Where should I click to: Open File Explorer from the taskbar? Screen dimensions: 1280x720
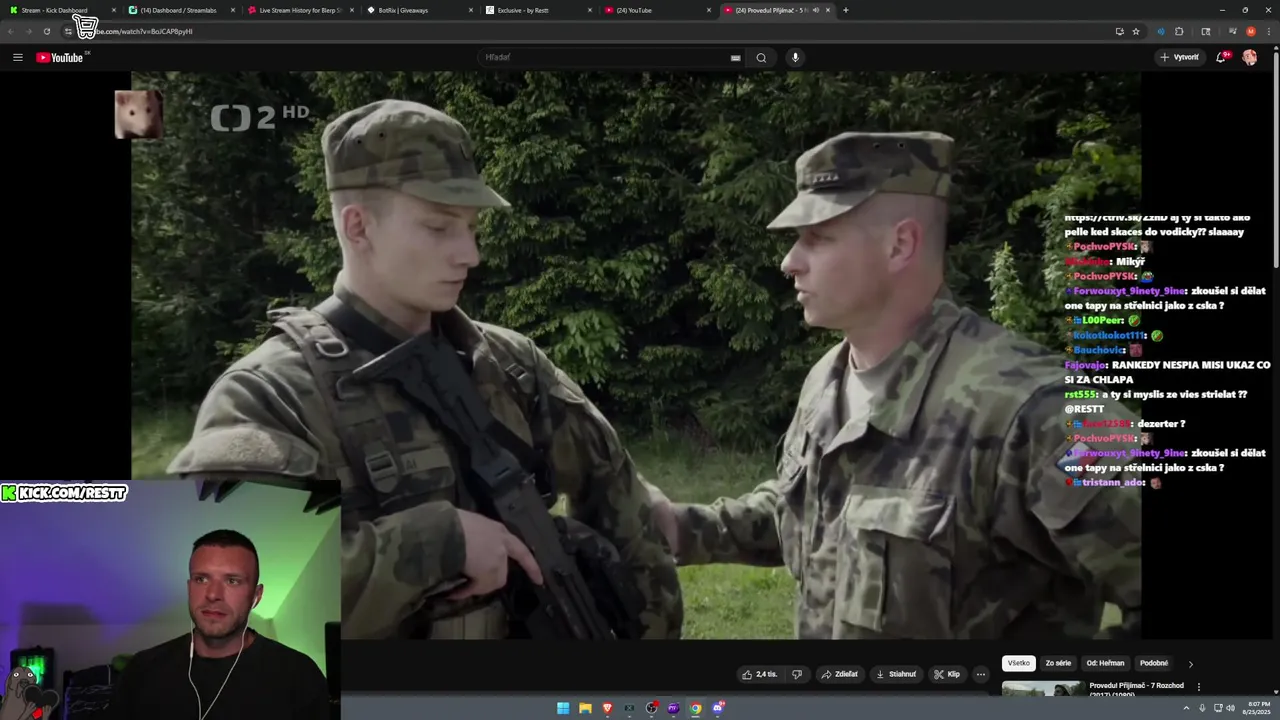585,708
